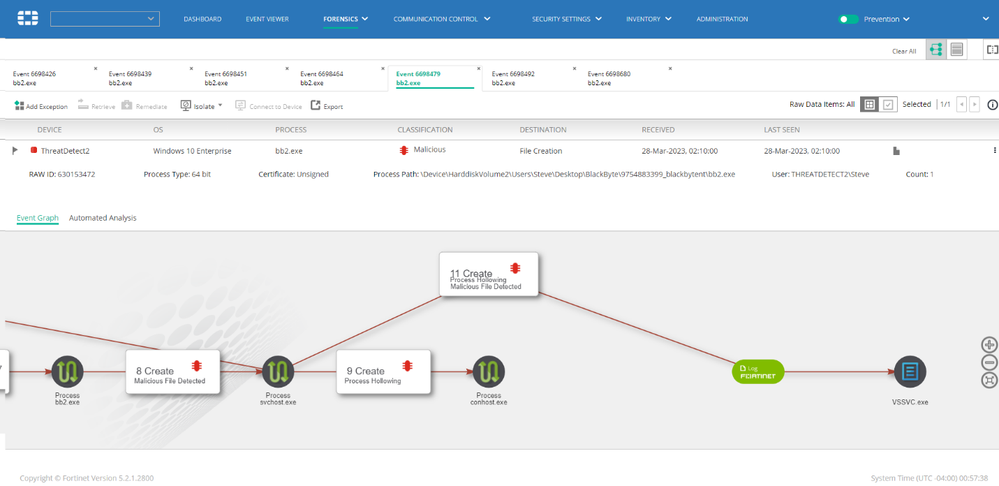Image resolution: width=999 pixels, height=486 pixels.
Task: Switch to the Automated Analysis tab
Action: [103, 218]
